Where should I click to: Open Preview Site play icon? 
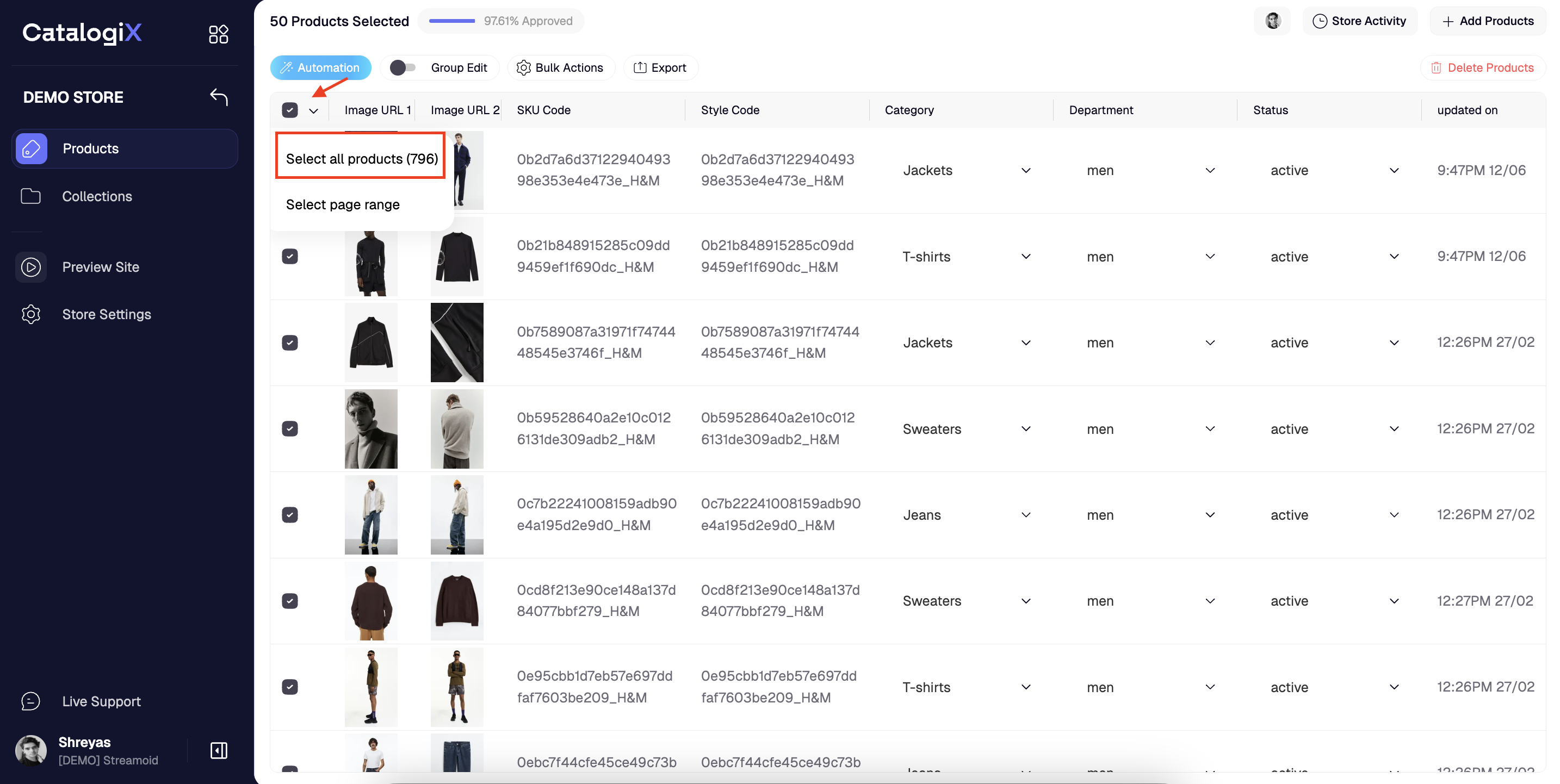pos(31,267)
